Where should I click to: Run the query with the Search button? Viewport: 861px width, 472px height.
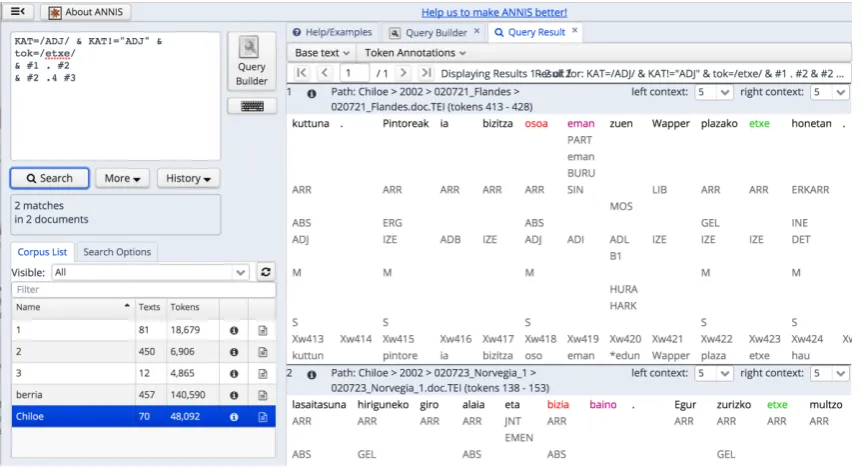[49, 178]
